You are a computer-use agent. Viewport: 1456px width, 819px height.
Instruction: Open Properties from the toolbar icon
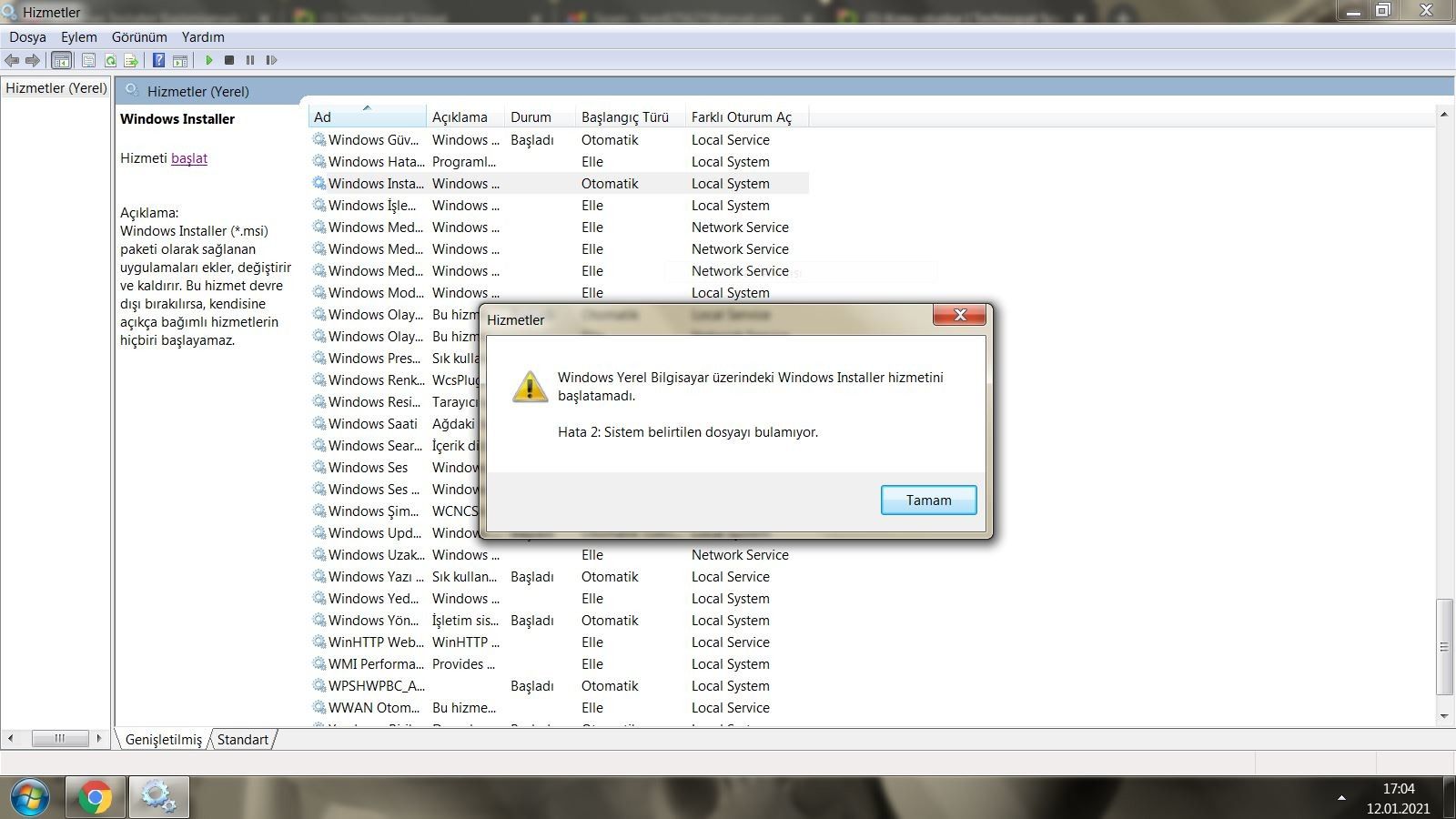pyautogui.click(x=88, y=60)
